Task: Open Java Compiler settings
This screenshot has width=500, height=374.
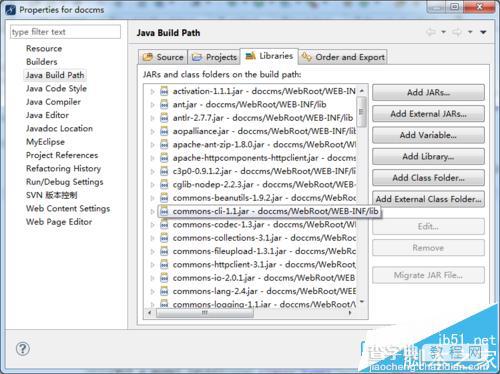Action: 53,102
